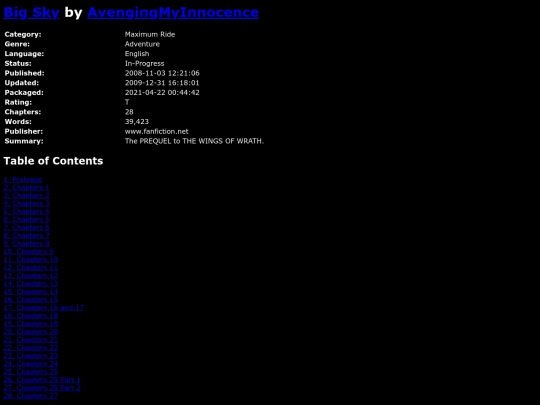This screenshot has height=405, width=540.
Task: Click the '7. Chapters 6' entry
Action: tap(26, 228)
